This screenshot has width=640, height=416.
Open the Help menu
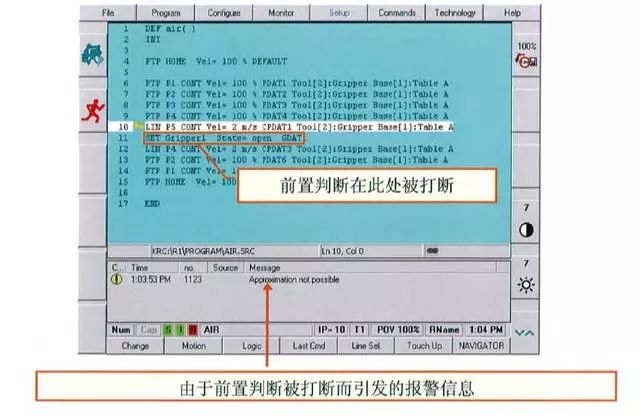click(512, 13)
